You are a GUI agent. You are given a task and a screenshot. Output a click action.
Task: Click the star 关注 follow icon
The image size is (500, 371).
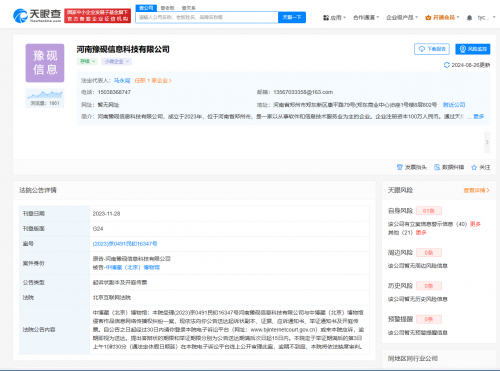[x=474, y=167]
